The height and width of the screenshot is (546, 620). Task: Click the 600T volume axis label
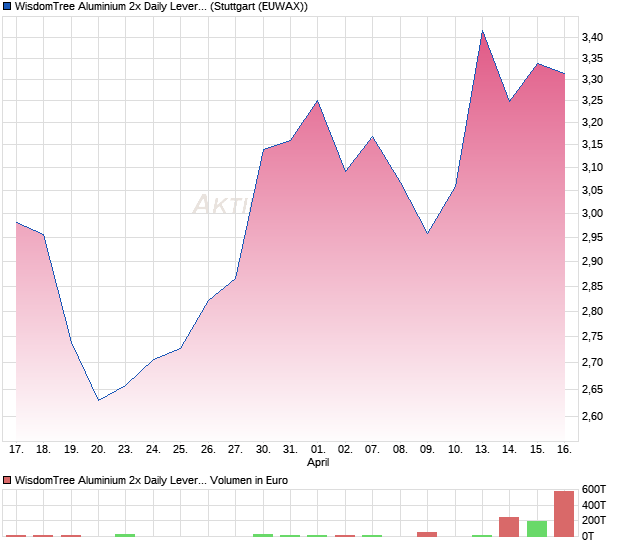pos(593,489)
